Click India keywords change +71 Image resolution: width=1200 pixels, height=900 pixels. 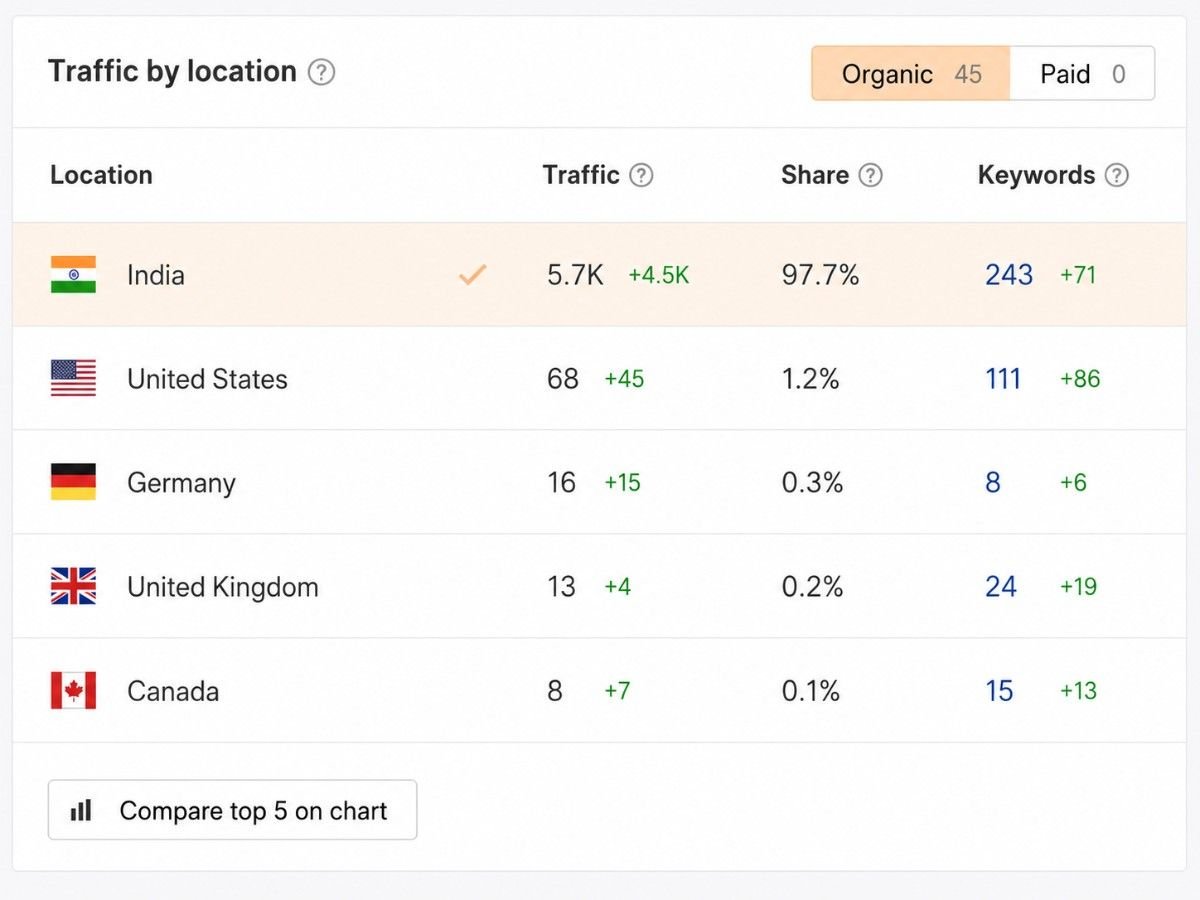(1078, 275)
